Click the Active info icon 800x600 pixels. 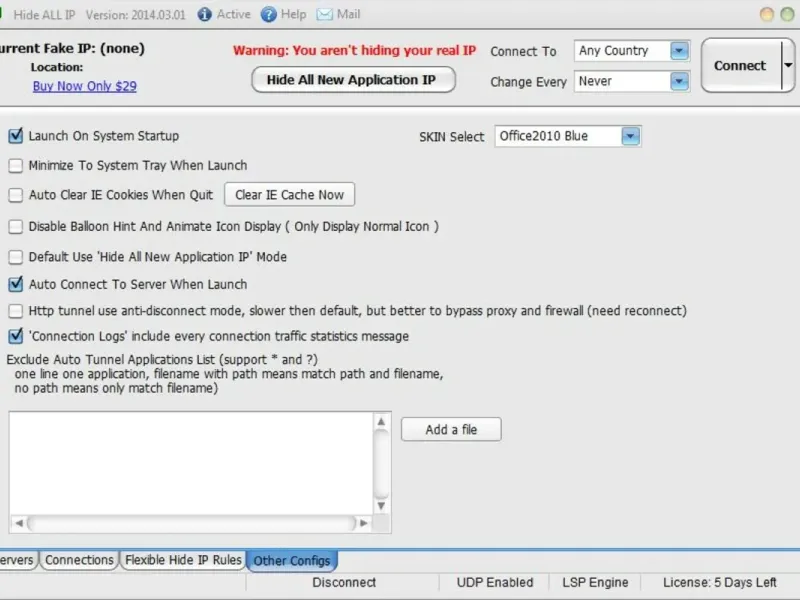coord(205,15)
